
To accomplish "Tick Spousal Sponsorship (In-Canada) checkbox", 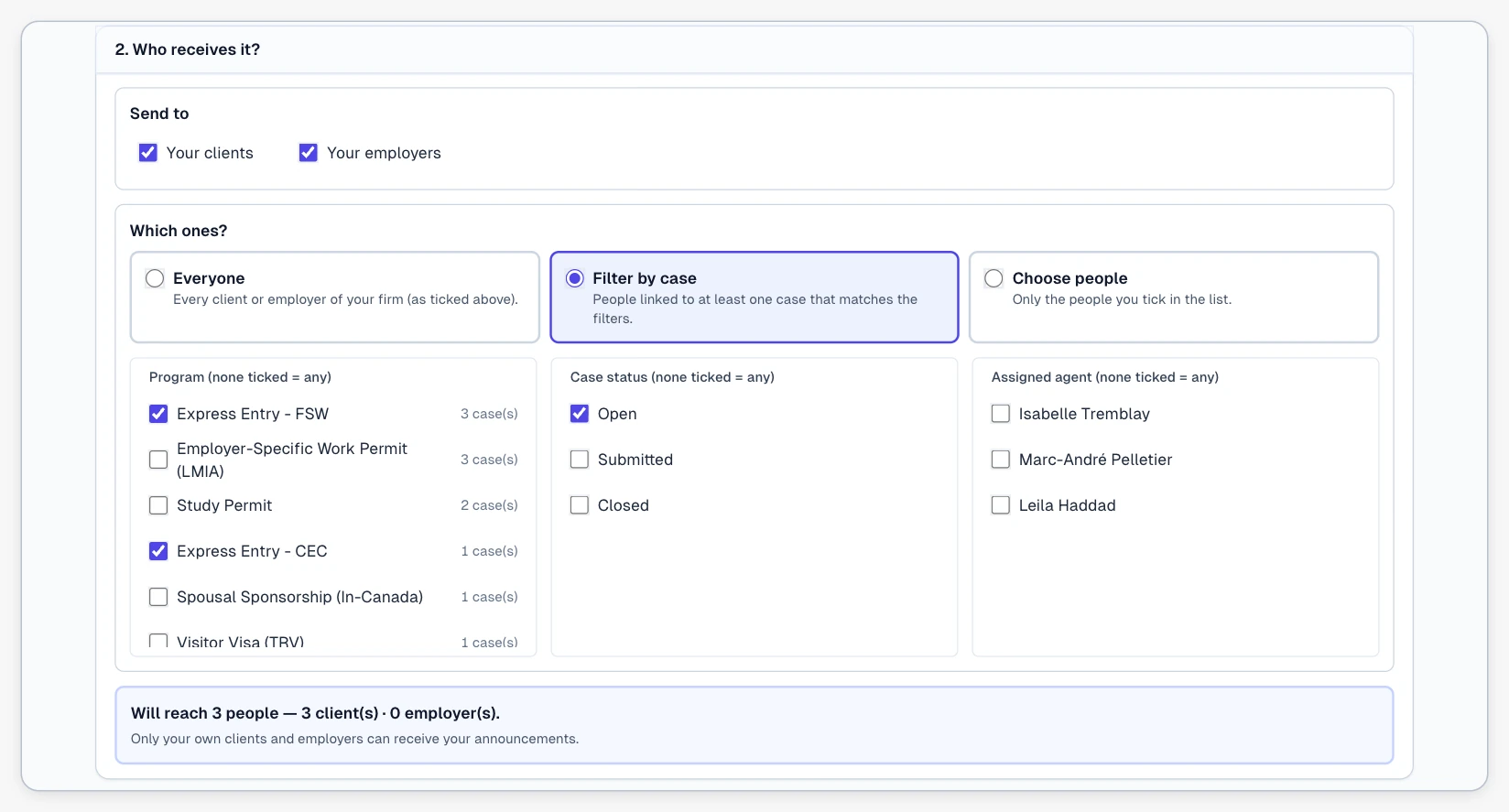I will [x=158, y=597].
